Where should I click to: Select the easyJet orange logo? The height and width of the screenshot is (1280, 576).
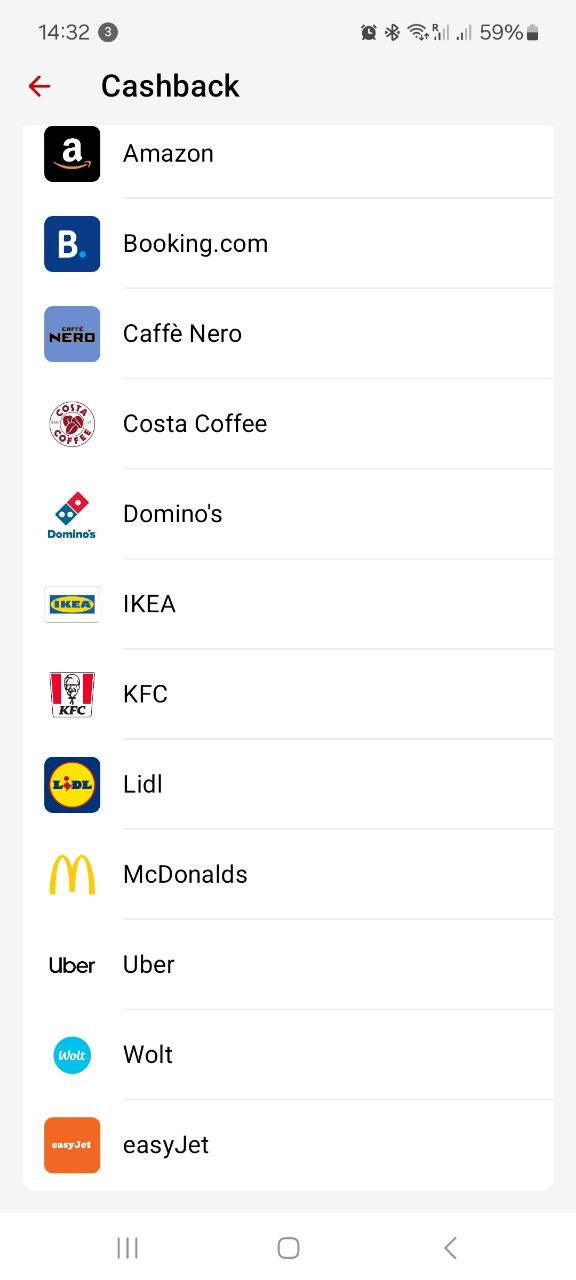tap(72, 1145)
